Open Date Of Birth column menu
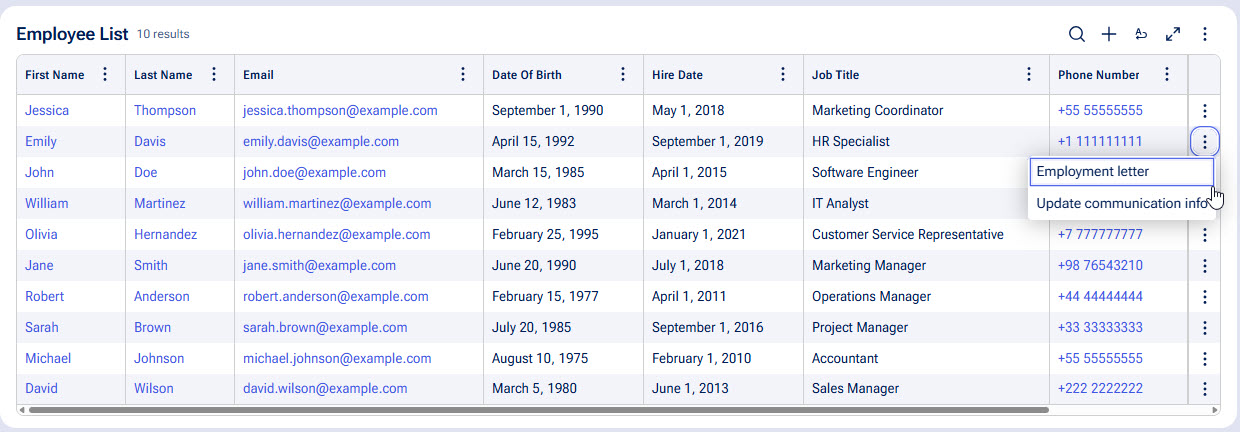 point(623,75)
